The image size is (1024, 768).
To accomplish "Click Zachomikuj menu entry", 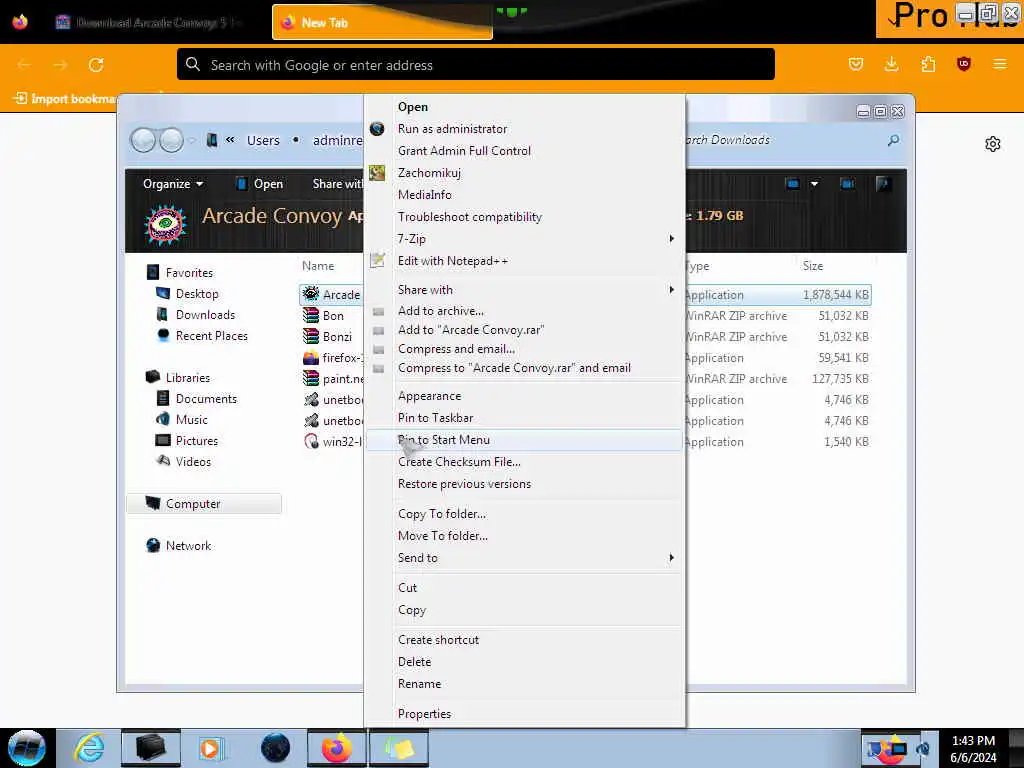I will (429, 173).
